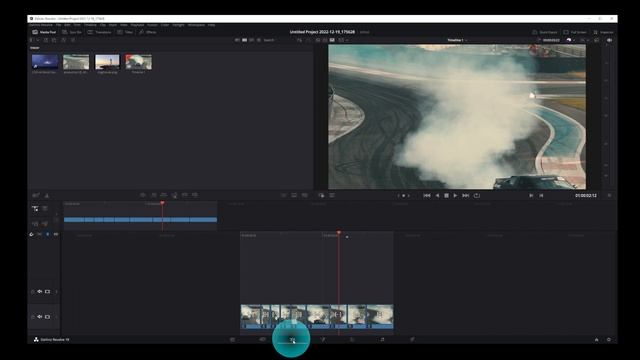Open the DaVinci Resolve menu

[41, 25]
